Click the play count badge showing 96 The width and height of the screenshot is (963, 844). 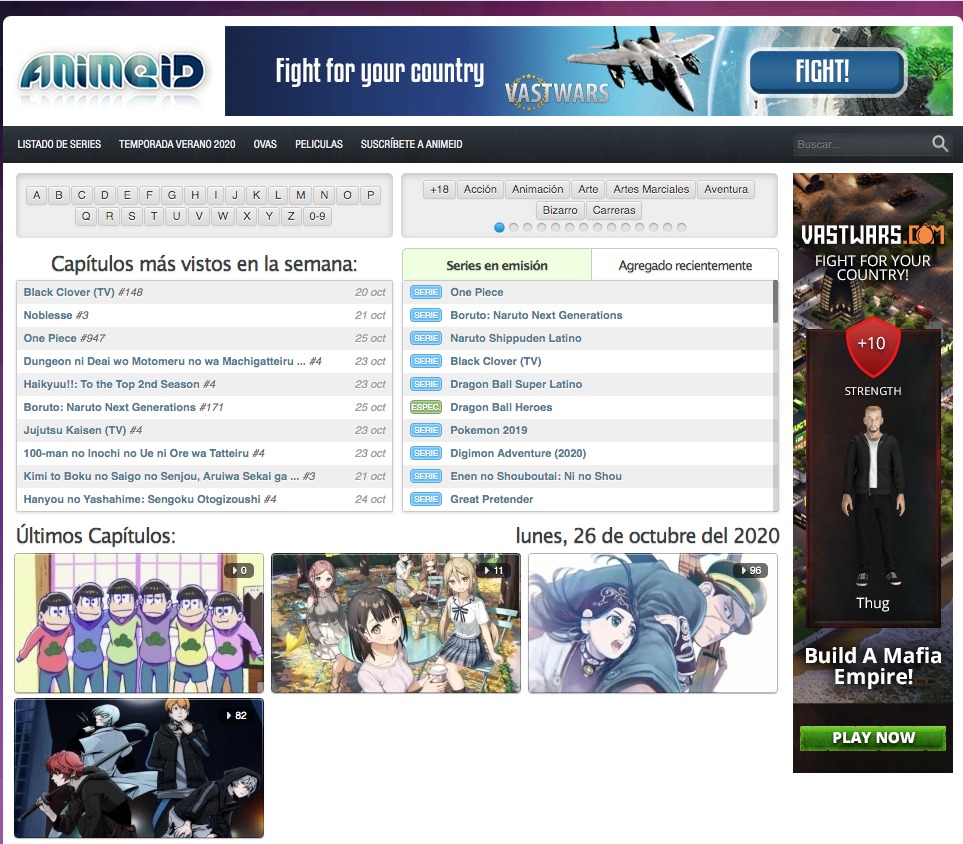tap(751, 571)
